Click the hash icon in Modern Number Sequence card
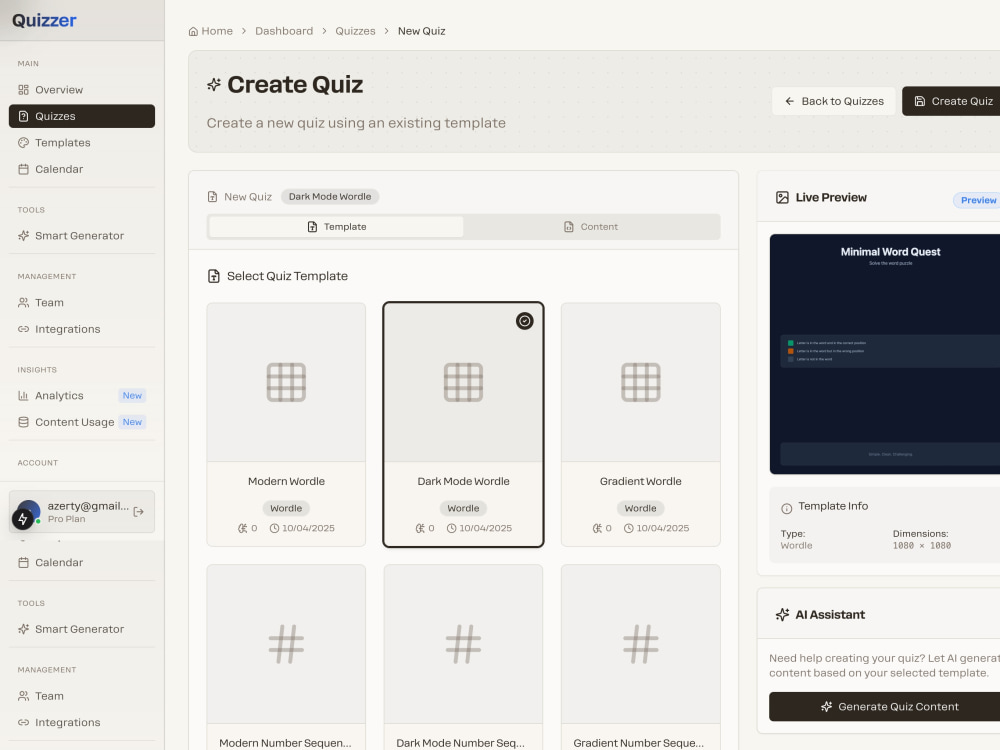The width and height of the screenshot is (1000, 750). pos(286,643)
